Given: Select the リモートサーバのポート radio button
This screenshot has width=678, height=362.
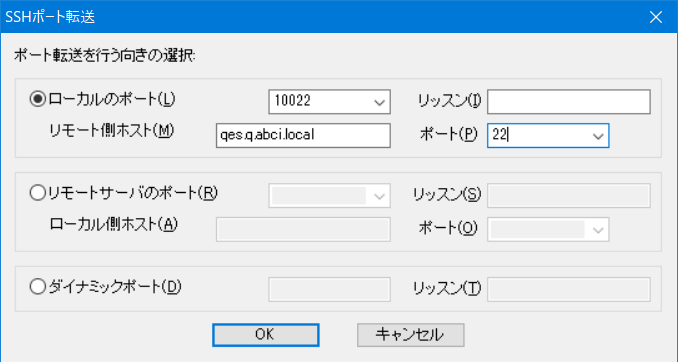Looking at the screenshot, I should [38, 193].
